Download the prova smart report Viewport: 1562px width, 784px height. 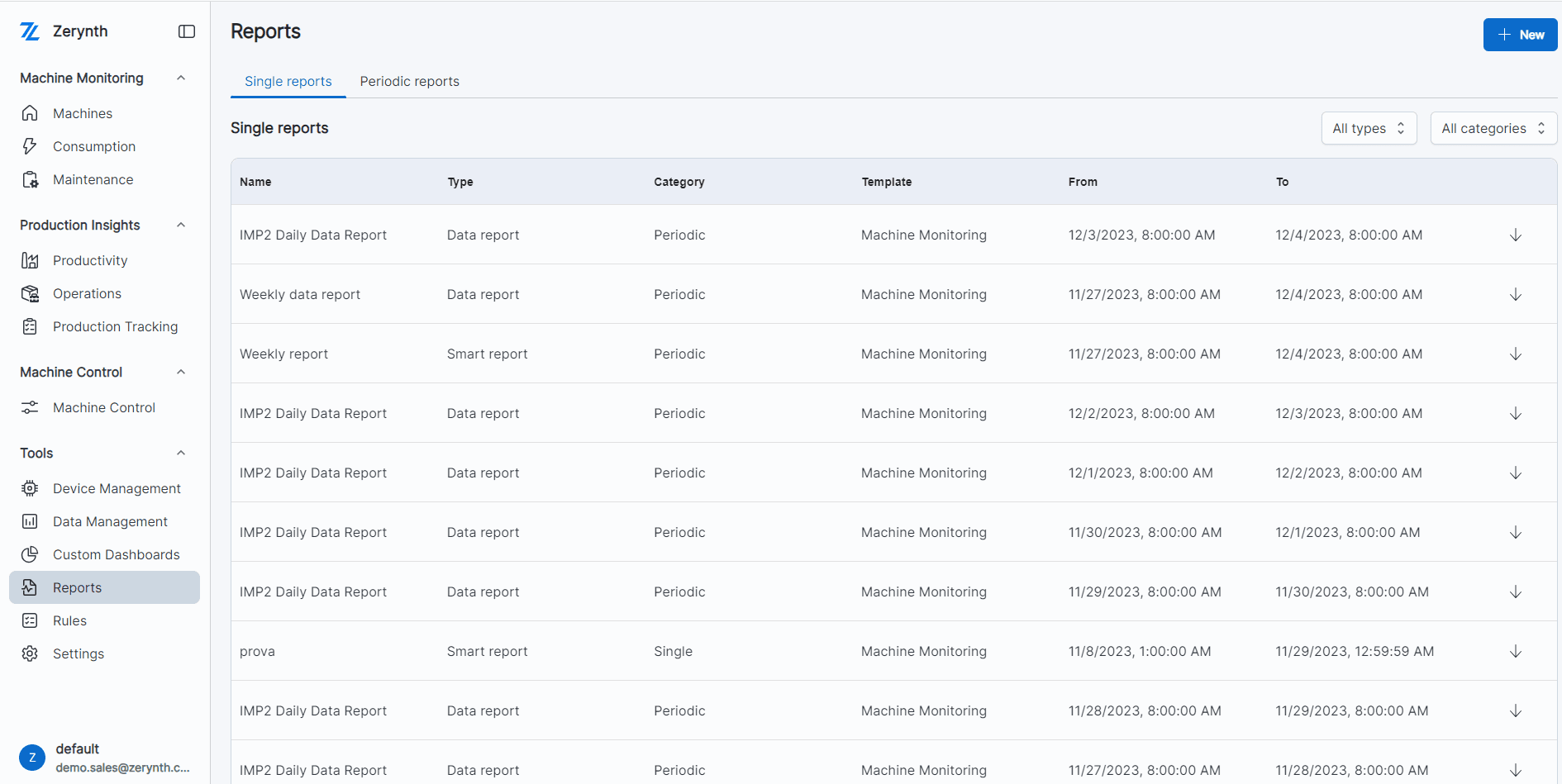(x=1515, y=651)
